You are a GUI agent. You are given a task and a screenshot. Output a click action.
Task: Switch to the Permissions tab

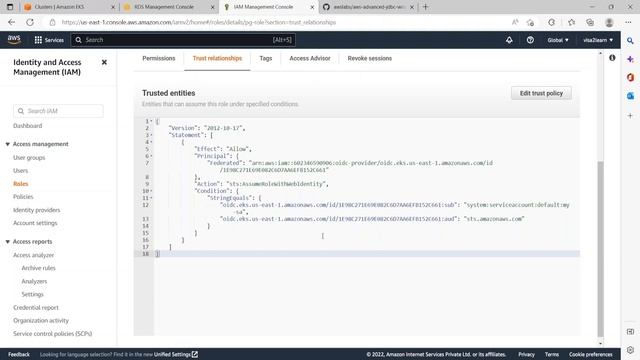[x=159, y=58]
